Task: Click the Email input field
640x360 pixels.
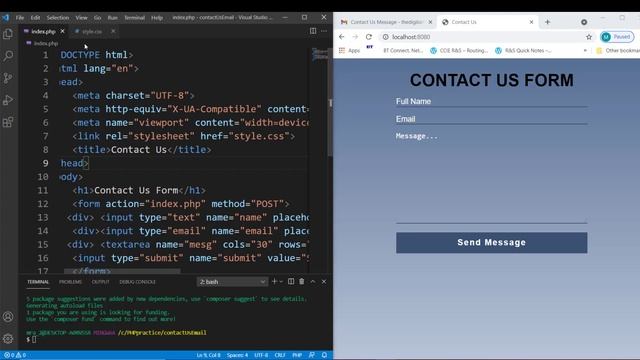Action: pos(491,119)
